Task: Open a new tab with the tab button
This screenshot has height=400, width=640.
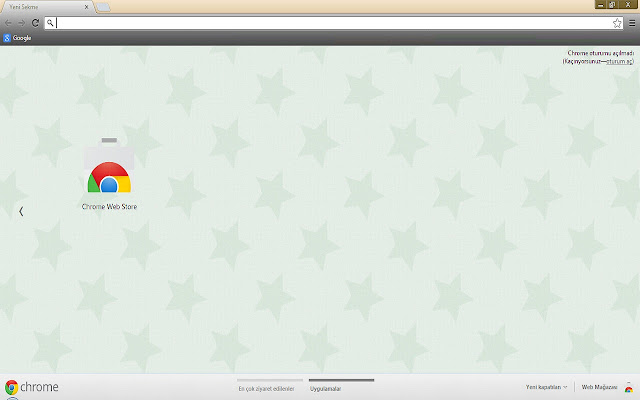Action: pyautogui.click(x=103, y=7)
